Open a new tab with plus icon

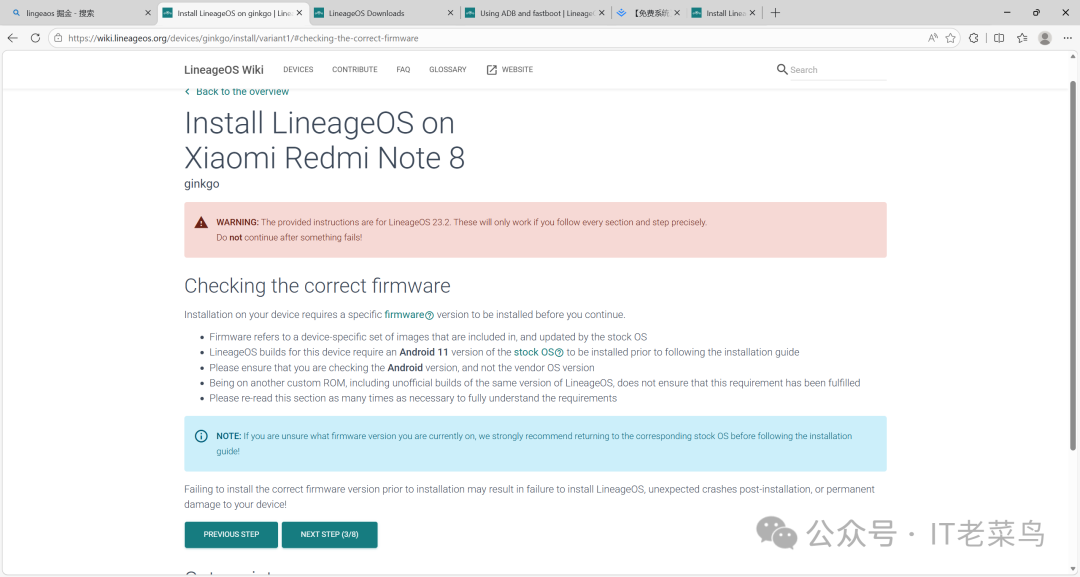pos(775,12)
